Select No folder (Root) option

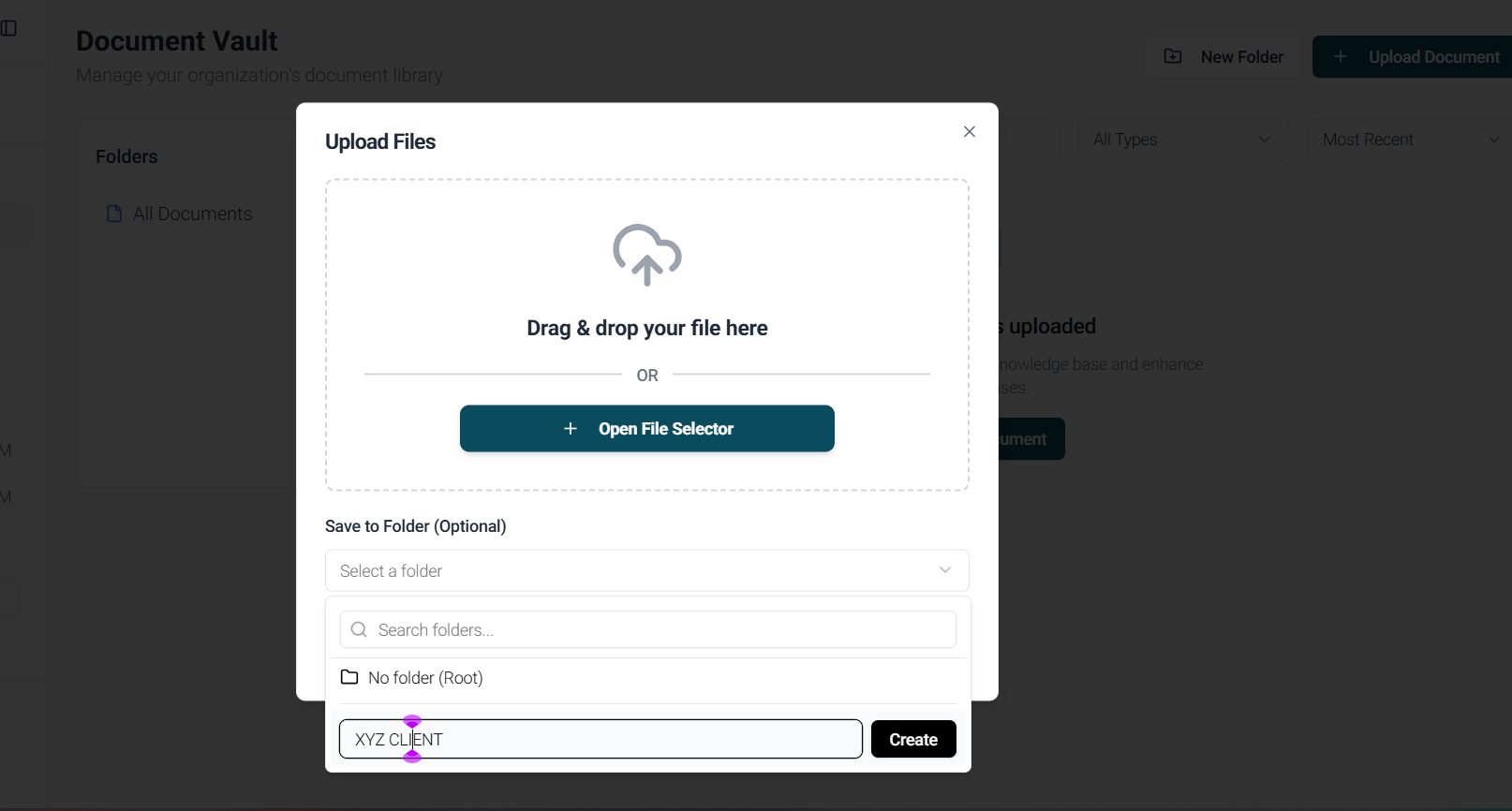coord(647,677)
